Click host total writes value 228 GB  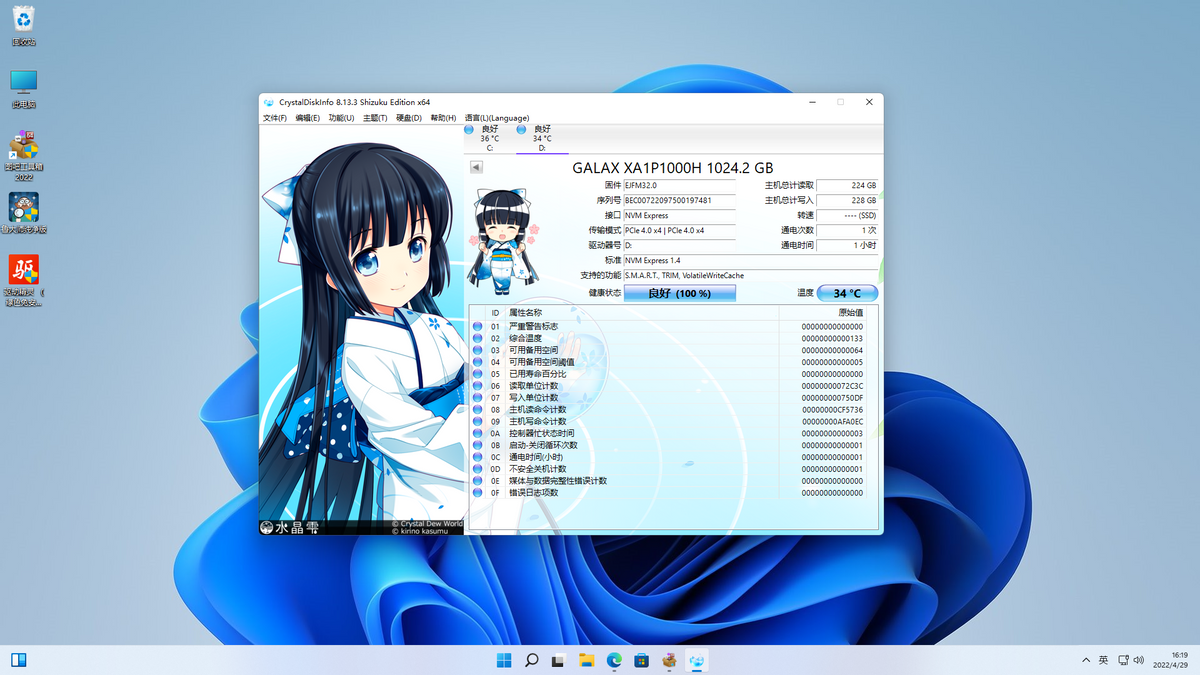click(x=848, y=200)
